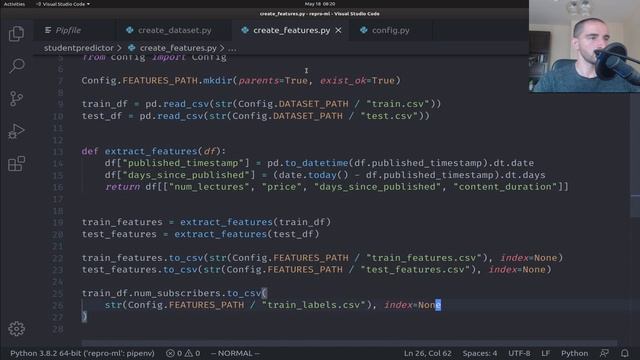
Task: Expand the breadcrumb ellipsis symbol list
Action: [232, 48]
